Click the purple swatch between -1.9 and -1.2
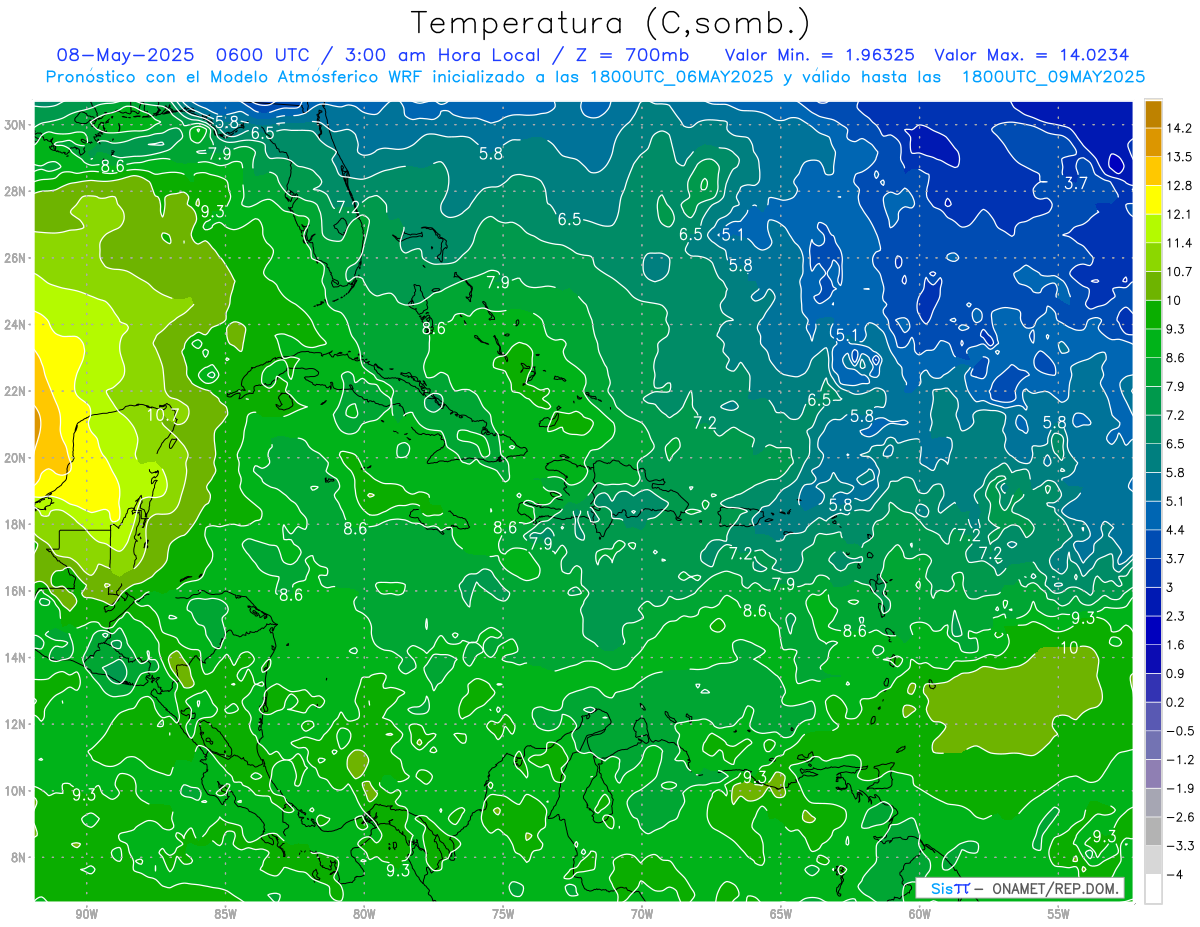The height and width of the screenshot is (927, 1200). click(1153, 773)
